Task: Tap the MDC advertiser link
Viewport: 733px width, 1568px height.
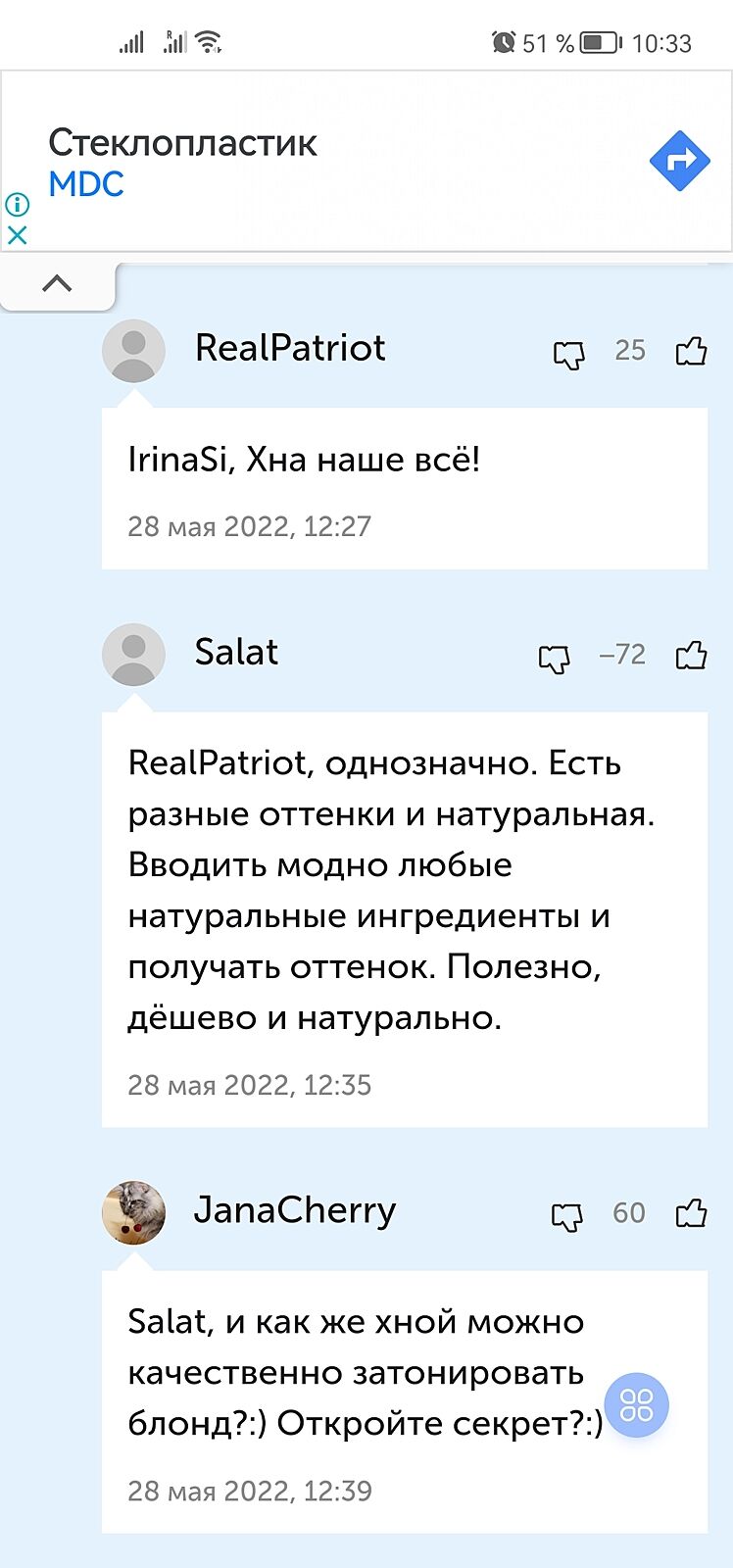Action: coord(86,184)
